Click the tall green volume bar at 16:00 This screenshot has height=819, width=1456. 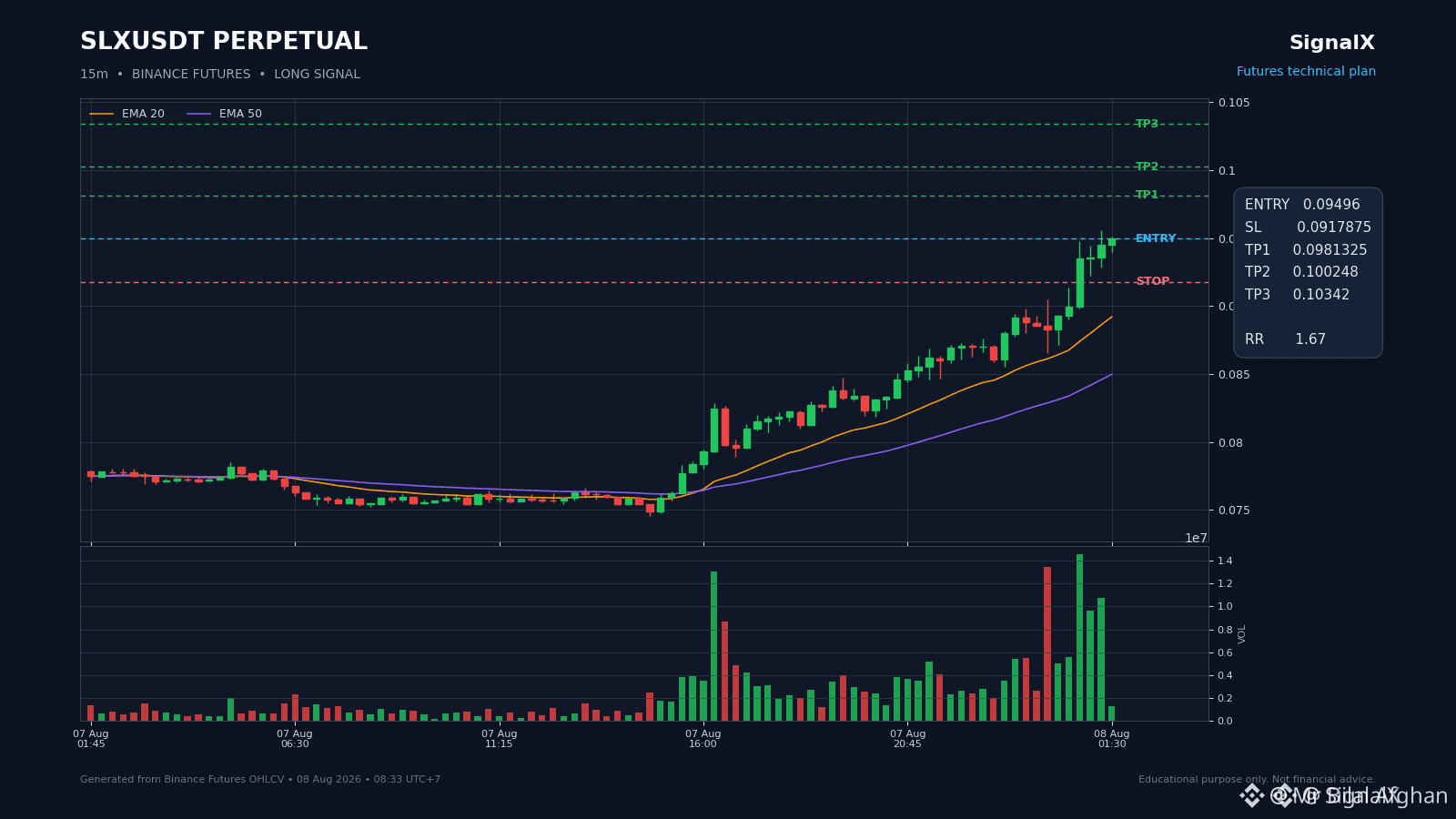714,646
